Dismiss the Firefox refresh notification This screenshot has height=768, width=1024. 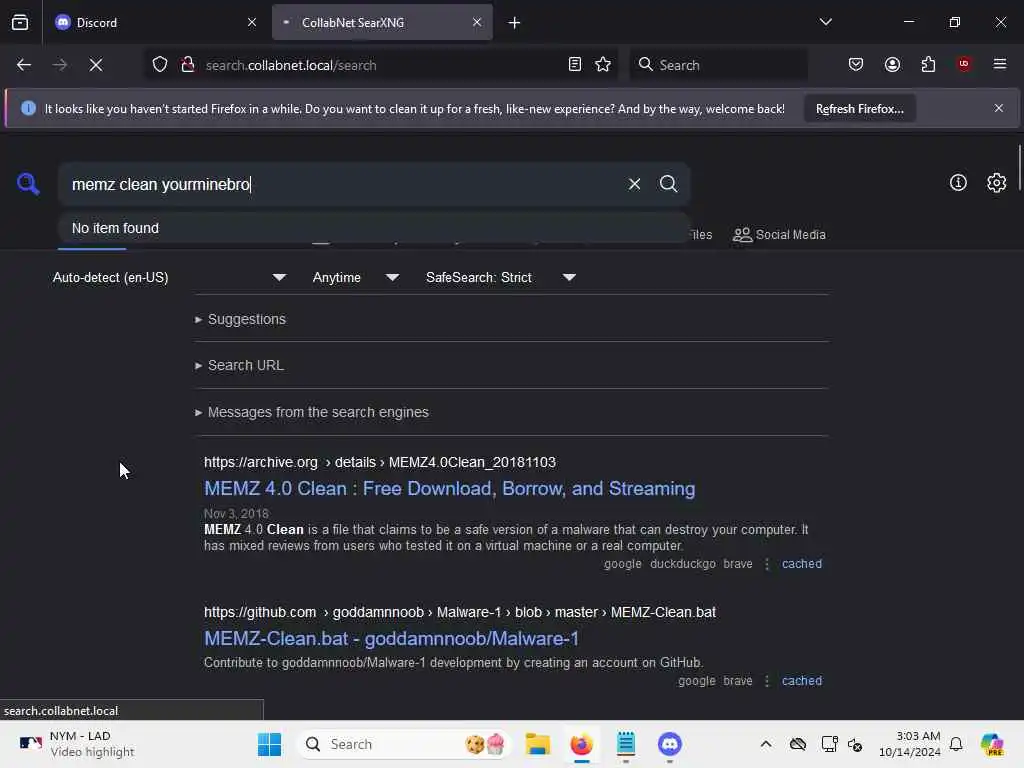[x=999, y=108]
